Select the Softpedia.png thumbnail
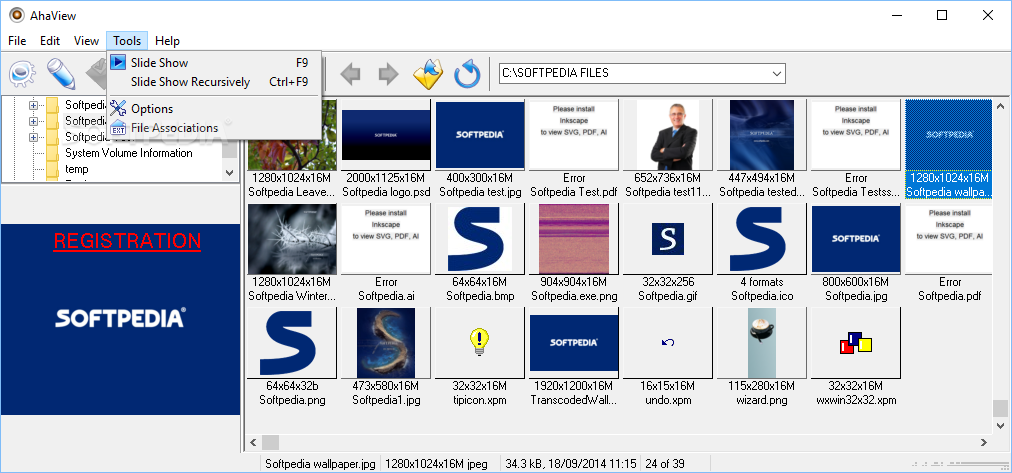The height and width of the screenshot is (473, 1012). 292,343
